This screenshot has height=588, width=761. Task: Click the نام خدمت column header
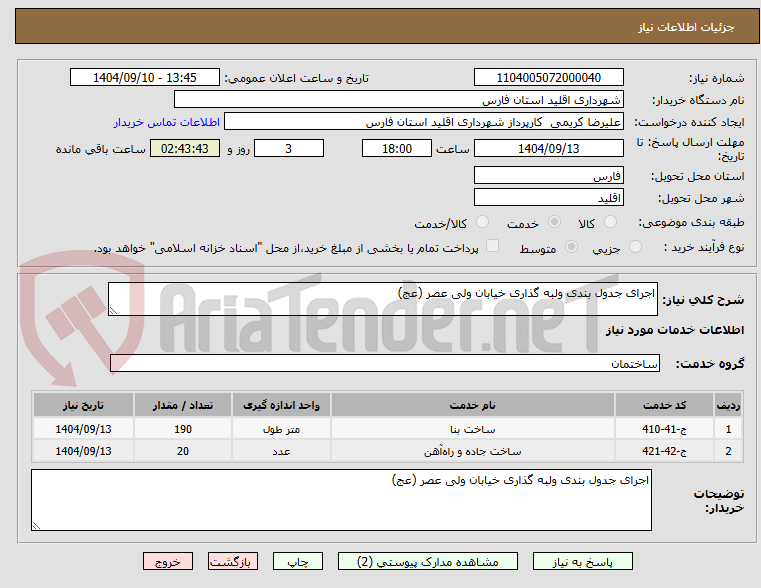pyautogui.click(x=473, y=405)
